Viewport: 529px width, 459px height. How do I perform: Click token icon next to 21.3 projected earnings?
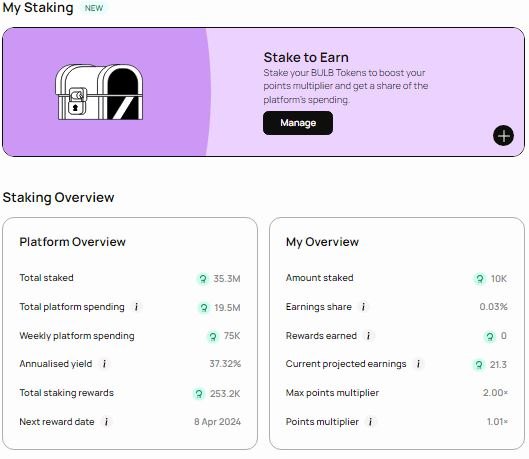tap(478, 365)
